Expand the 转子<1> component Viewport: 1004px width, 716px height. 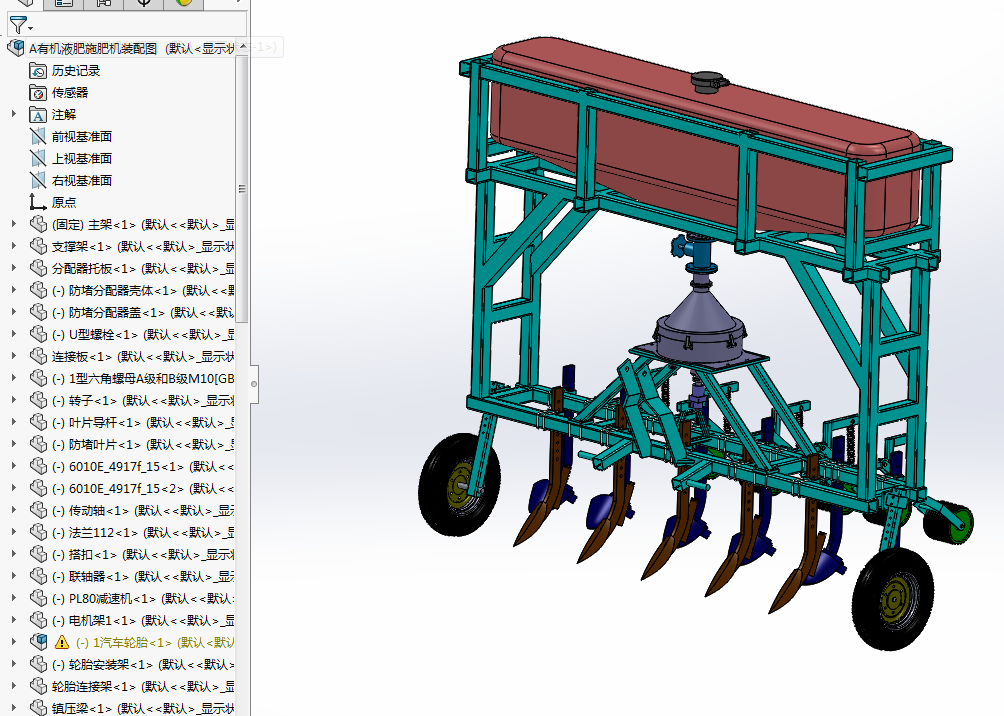click(x=13, y=400)
